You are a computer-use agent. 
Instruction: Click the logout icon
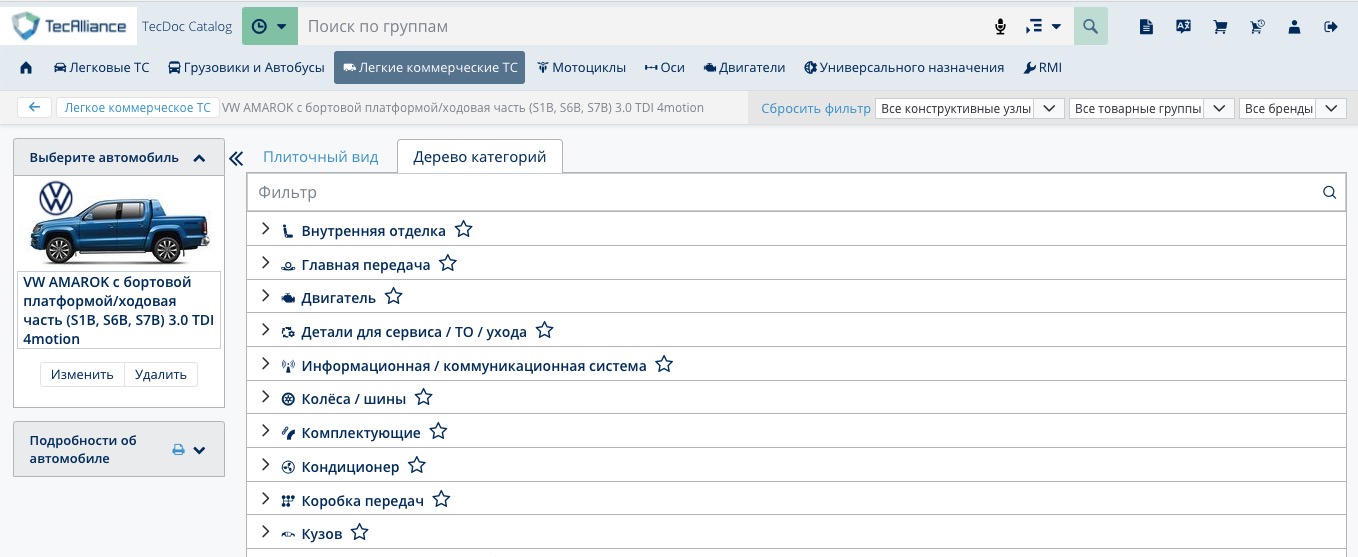(x=1330, y=27)
